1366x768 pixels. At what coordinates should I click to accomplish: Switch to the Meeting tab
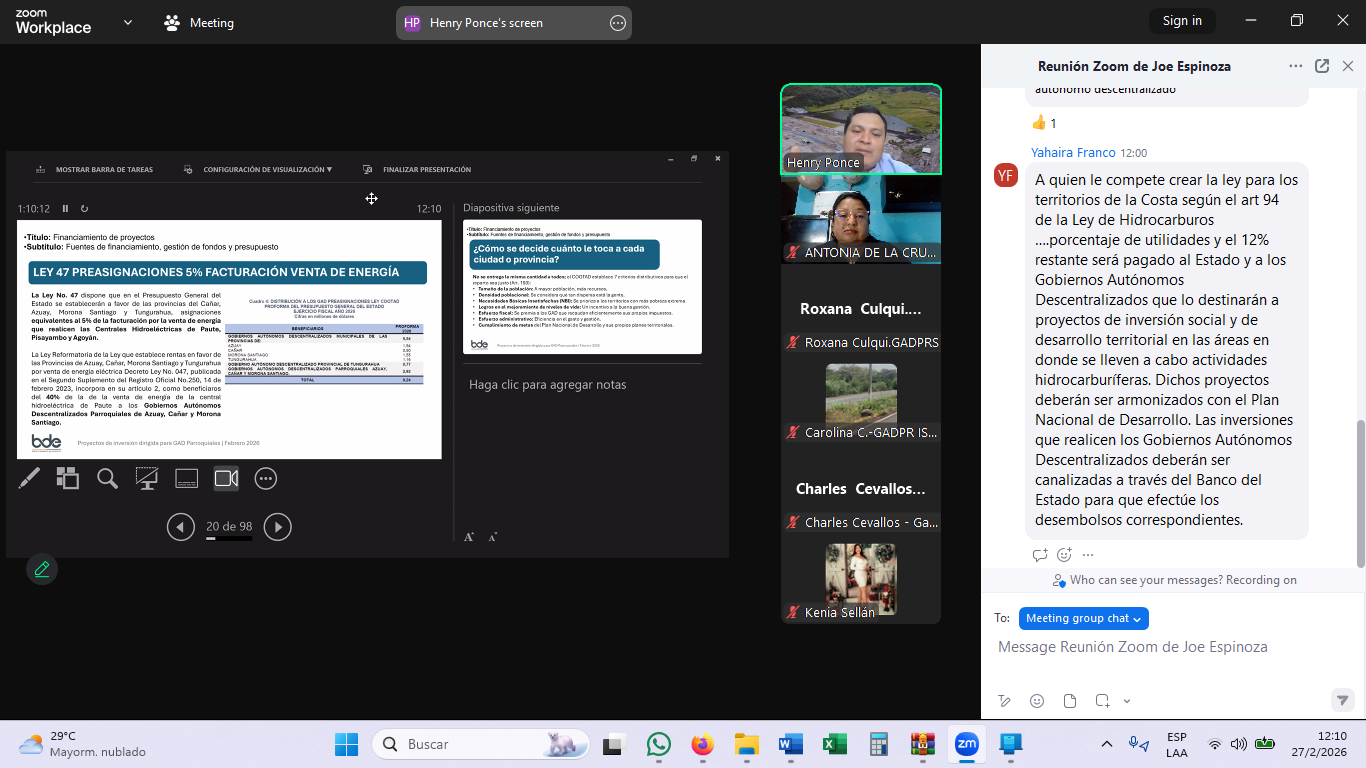tap(199, 23)
